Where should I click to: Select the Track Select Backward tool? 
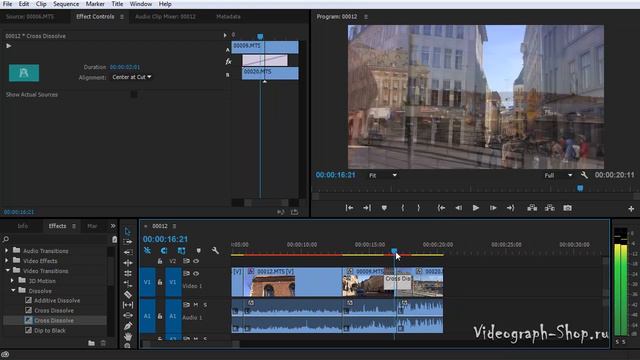[x=127, y=252]
